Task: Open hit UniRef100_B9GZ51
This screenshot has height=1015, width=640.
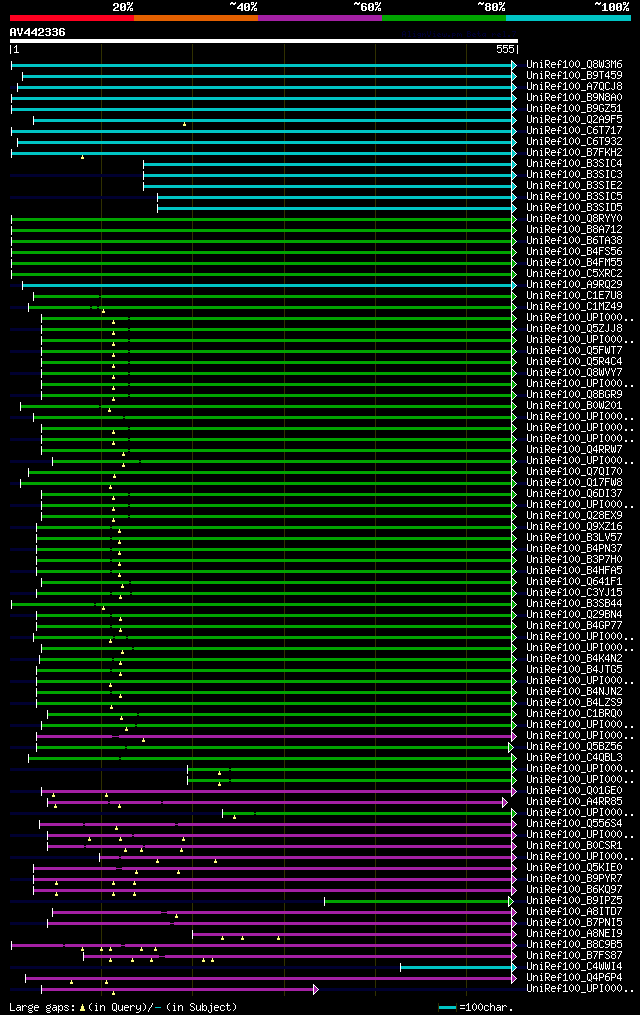Action: pyautogui.click(x=575, y=109)
